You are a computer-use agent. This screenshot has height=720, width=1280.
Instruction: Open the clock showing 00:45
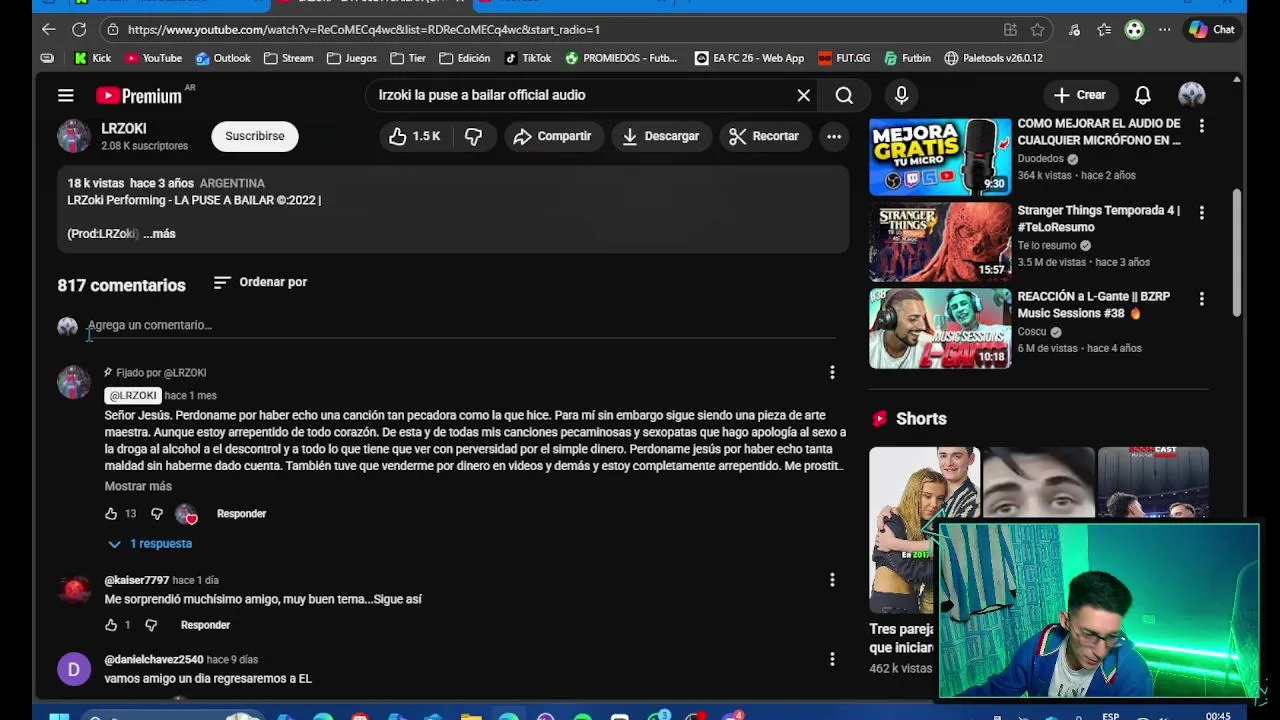(x=1218, y=716)
